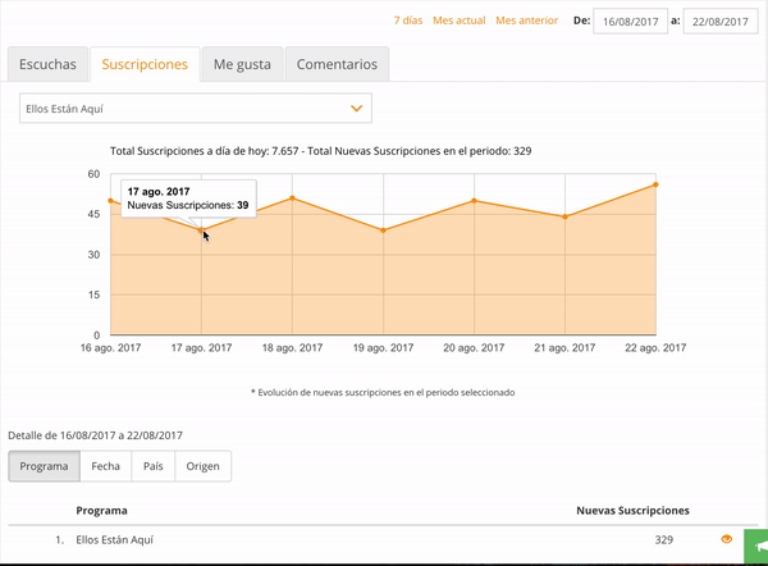Click the 16 ago. data point on chart
Image resolution: width=768 pixels, height=566 pixels.
pos(111,200)
